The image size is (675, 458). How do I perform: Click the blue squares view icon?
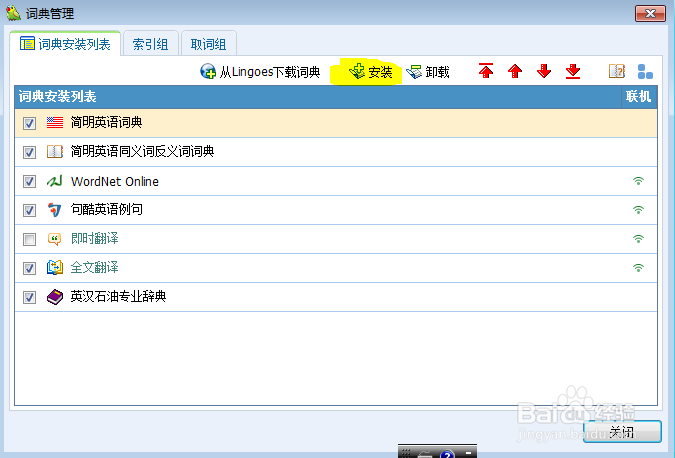point(645,71)
